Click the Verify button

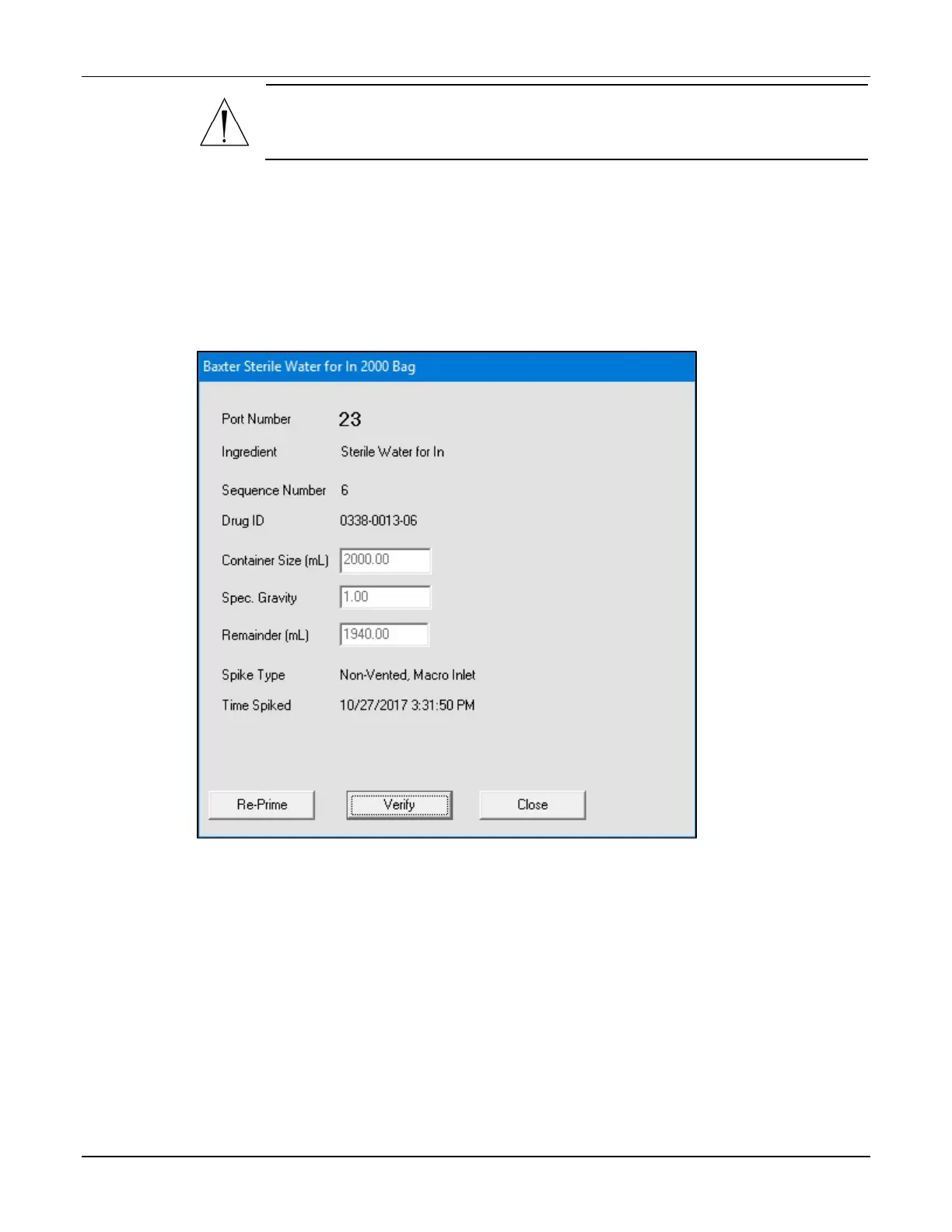tap(399, 805)
